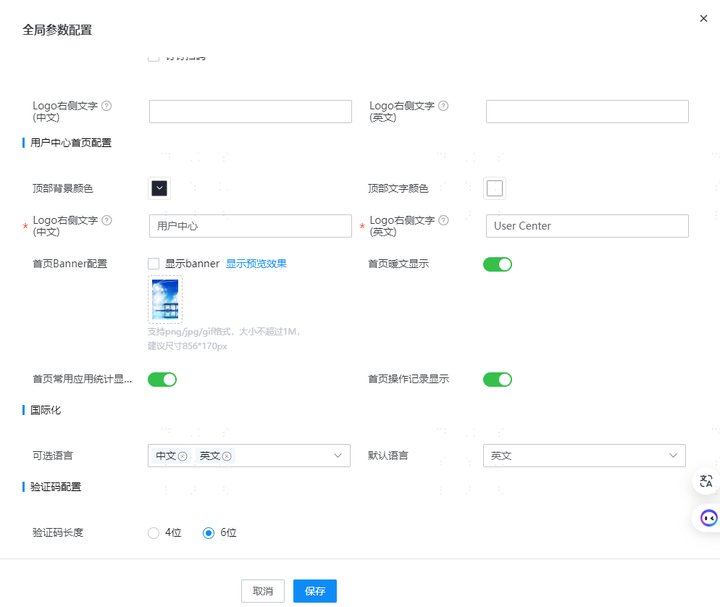The width and height of the screenshot is (720, 607).
Task: Open the floating assistant robot icon
Action: coord(708,518)
